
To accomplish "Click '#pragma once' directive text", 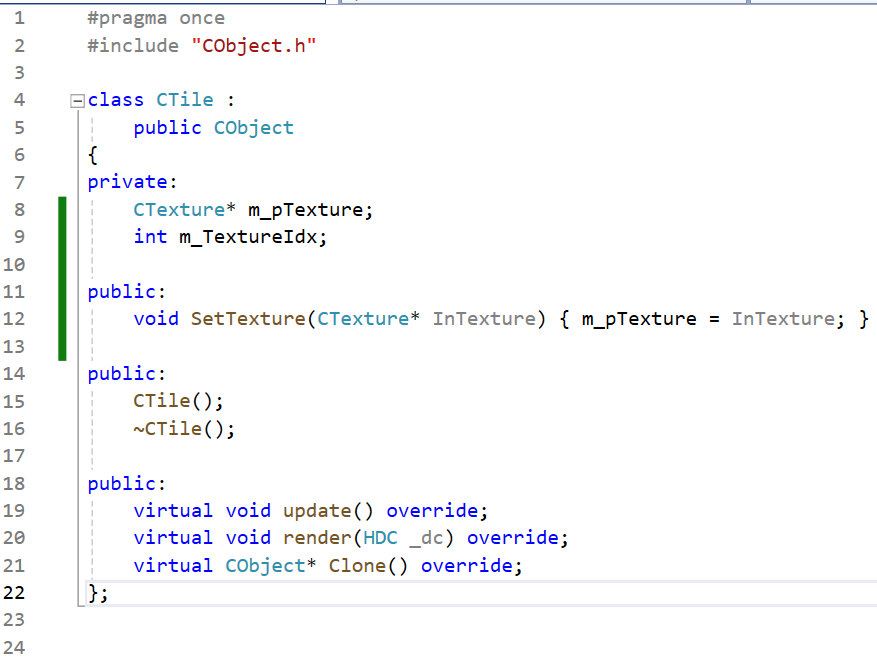I will click(x=156, y=18).
